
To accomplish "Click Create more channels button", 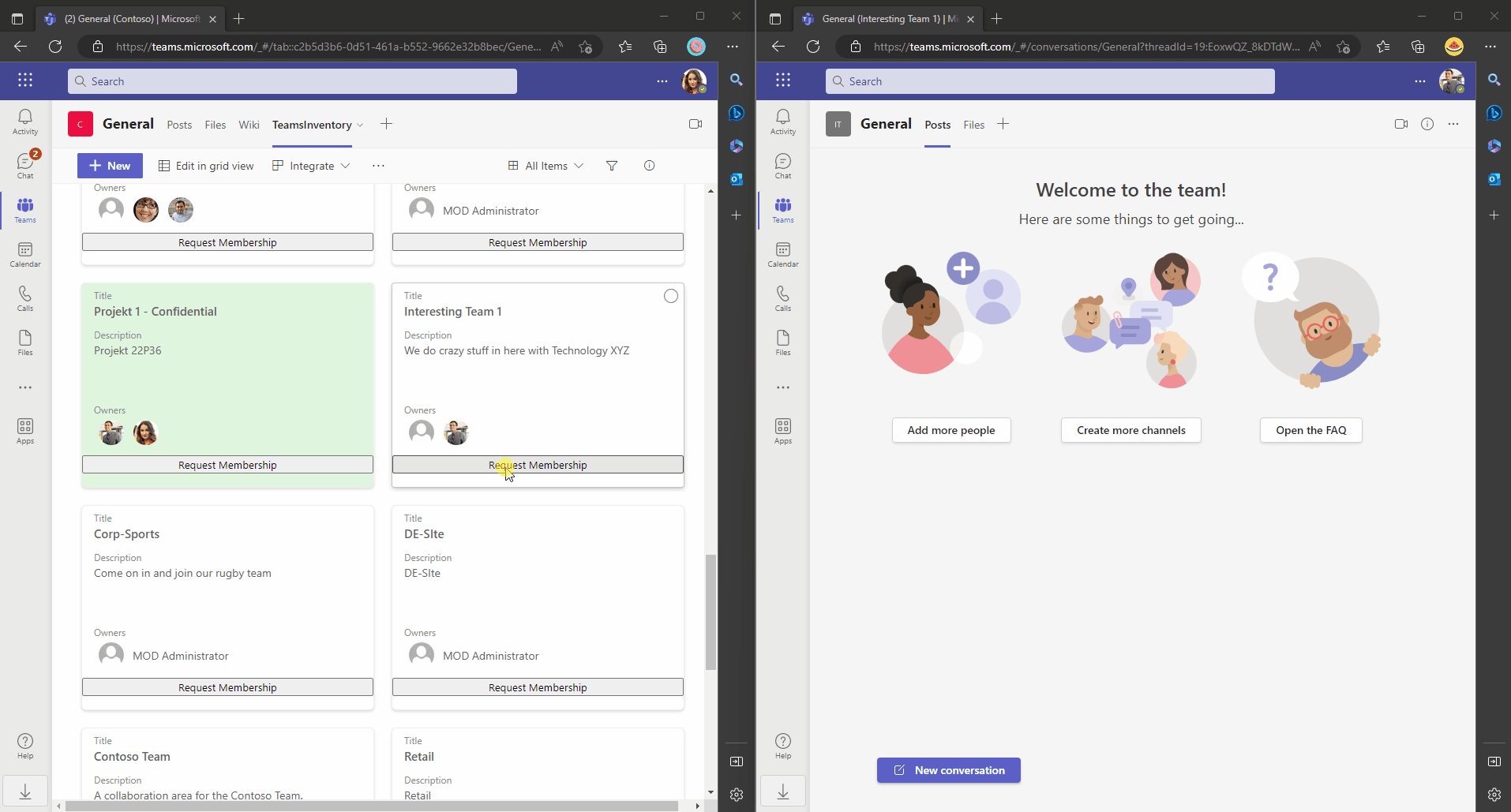I will point(1131,430).
